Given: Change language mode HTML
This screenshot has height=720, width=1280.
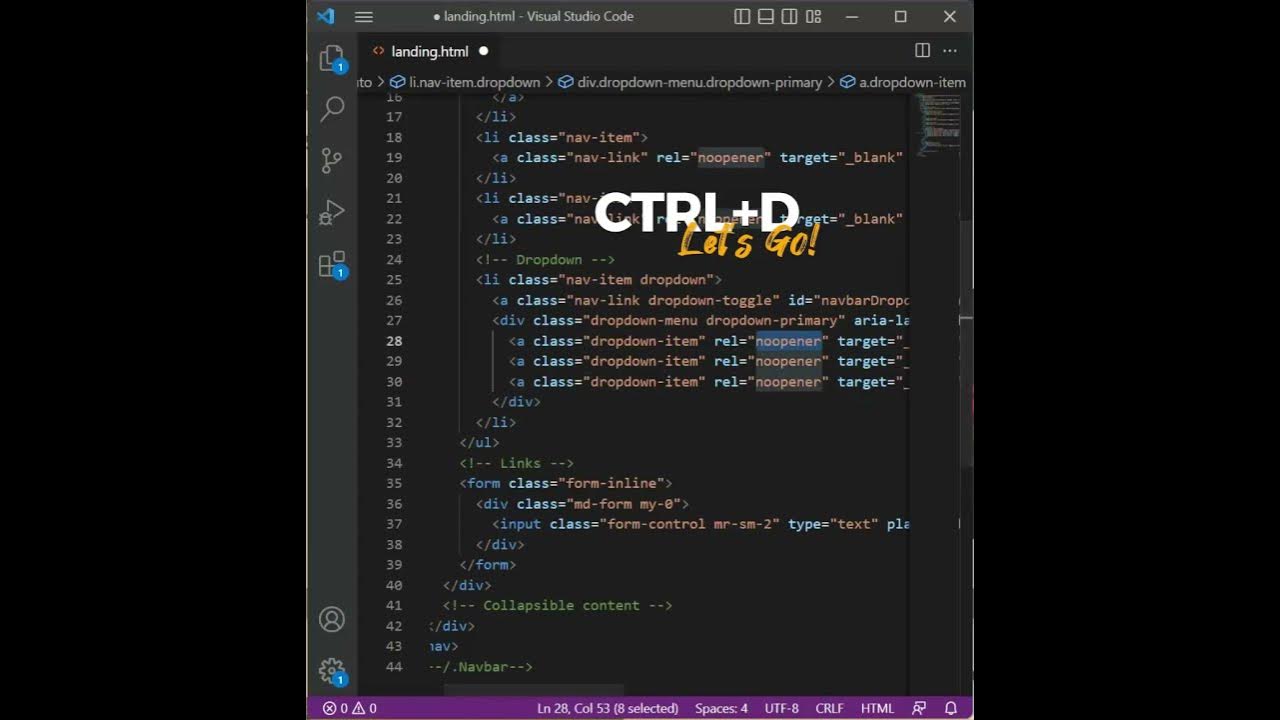Looking at the screenshot, I should tap(877, 708).
